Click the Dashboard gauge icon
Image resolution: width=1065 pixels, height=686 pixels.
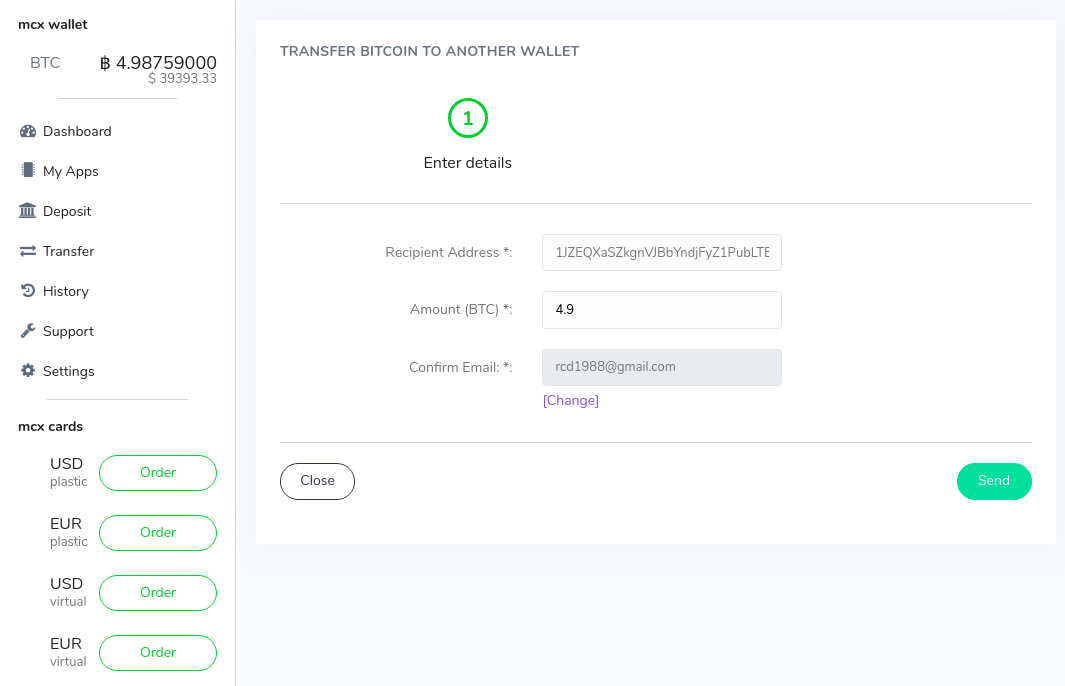28,131
